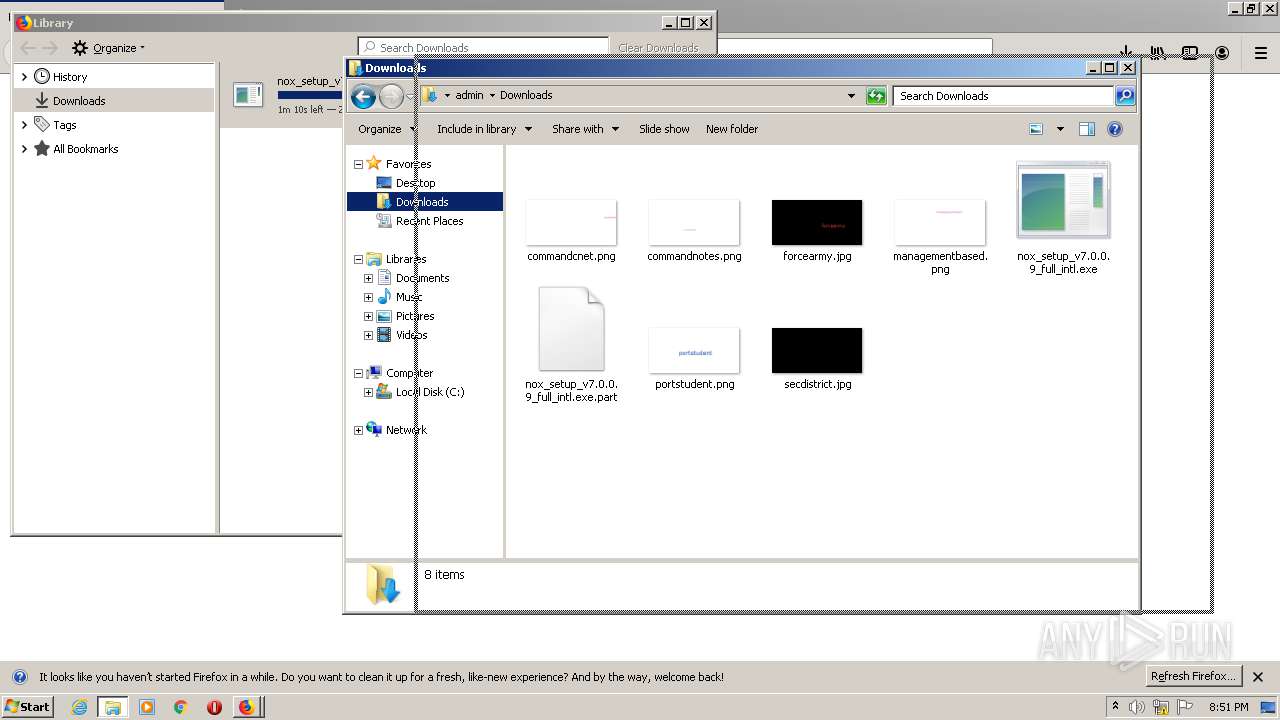Select nox_setup_v7.0.0.9_full_intl.exe file
Viewport: 1280px width, 720px height.
tap(1063, 219)
